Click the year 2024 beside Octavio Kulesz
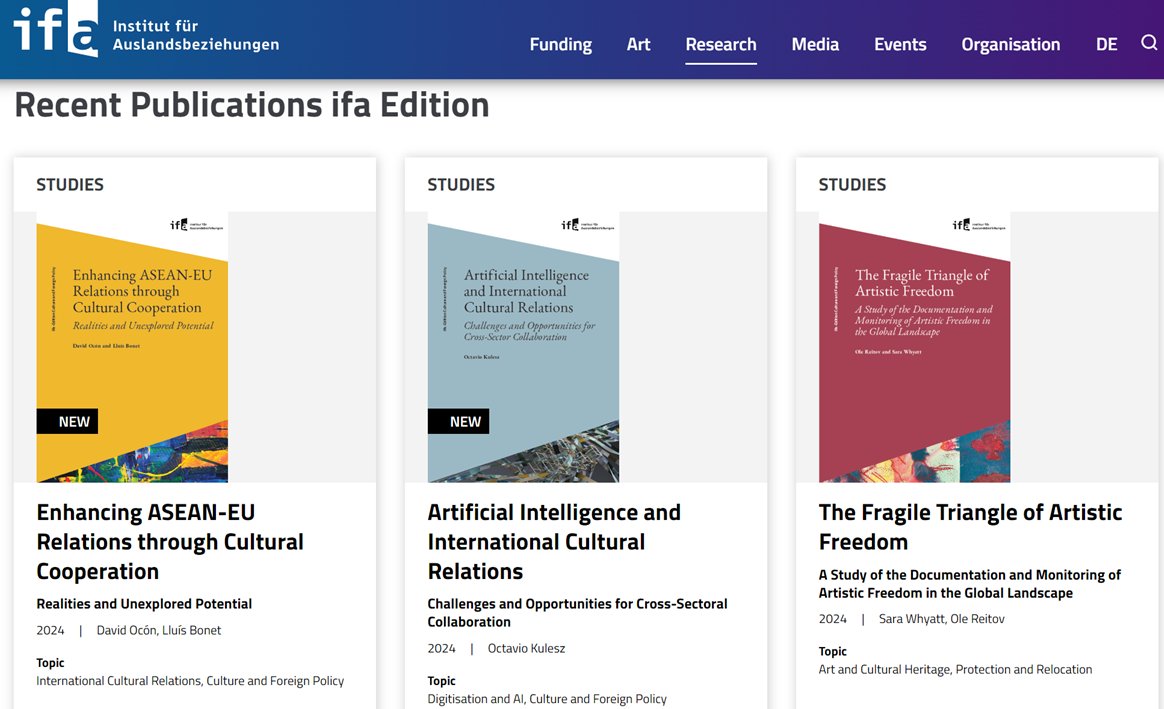 coord(442,648)
